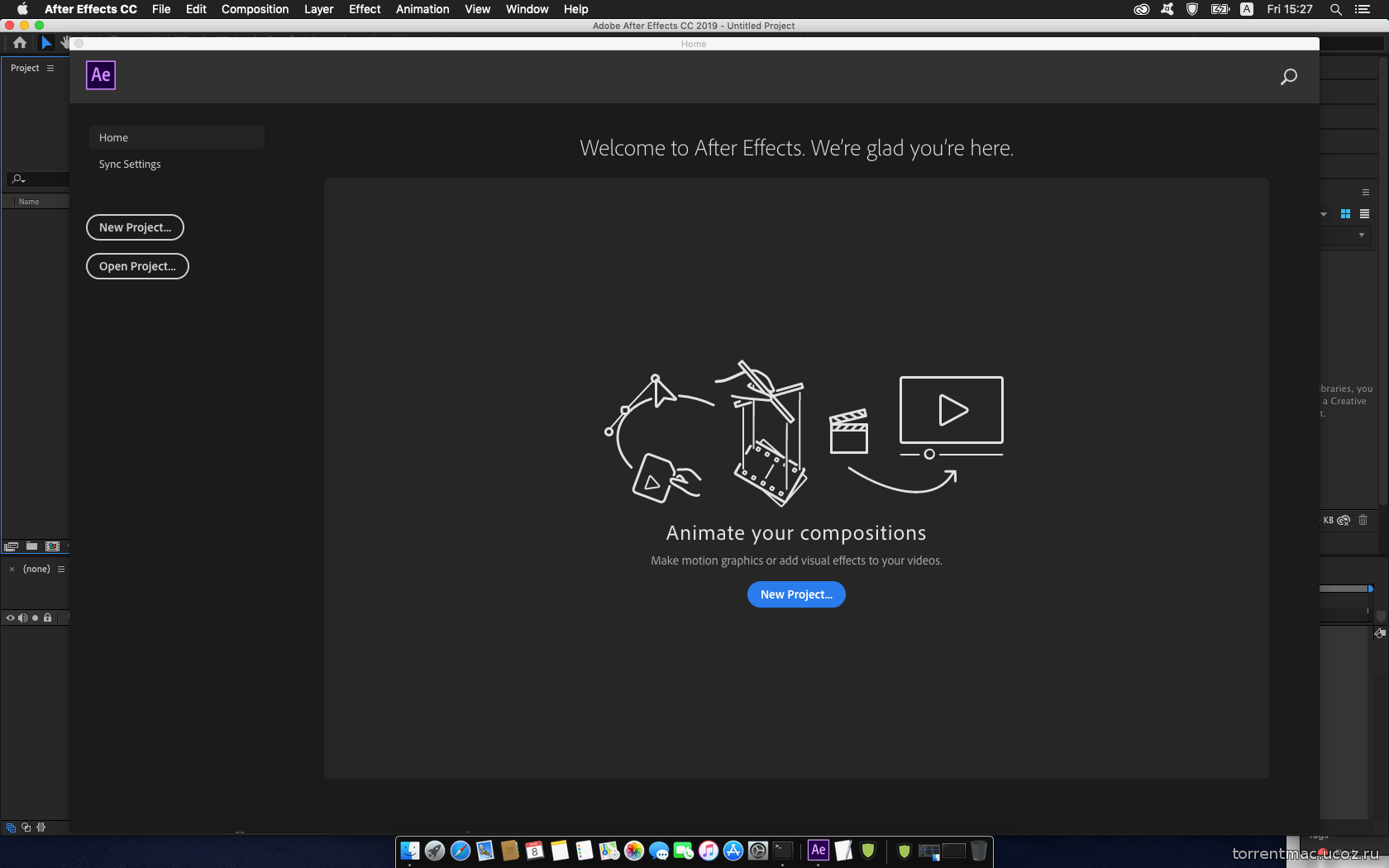Open search on the Home screen
Viewport: 1389px width, 868px height.
[x=1289, y=77]
